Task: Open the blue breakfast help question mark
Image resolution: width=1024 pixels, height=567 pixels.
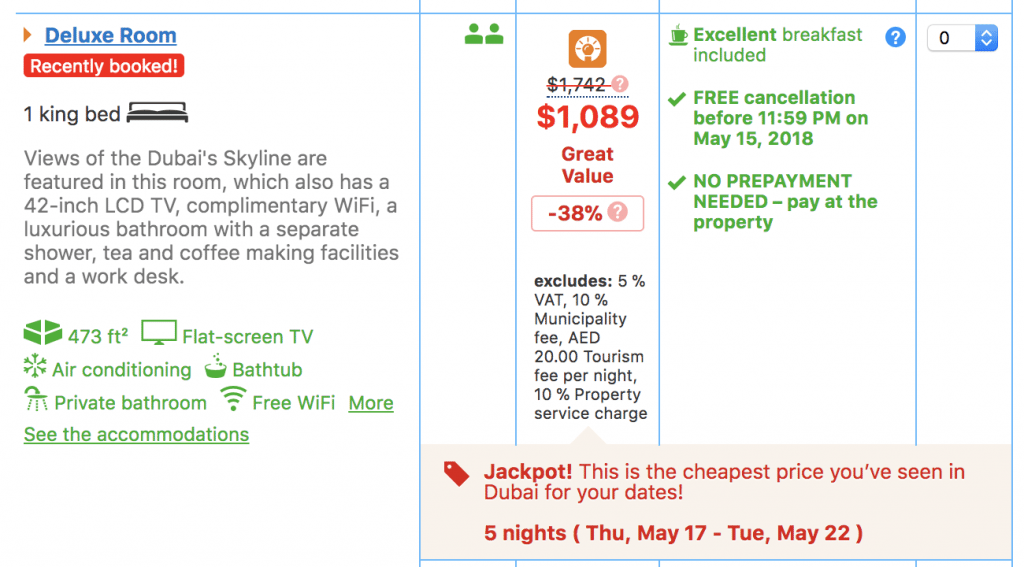Action: (x=895, y=37)
